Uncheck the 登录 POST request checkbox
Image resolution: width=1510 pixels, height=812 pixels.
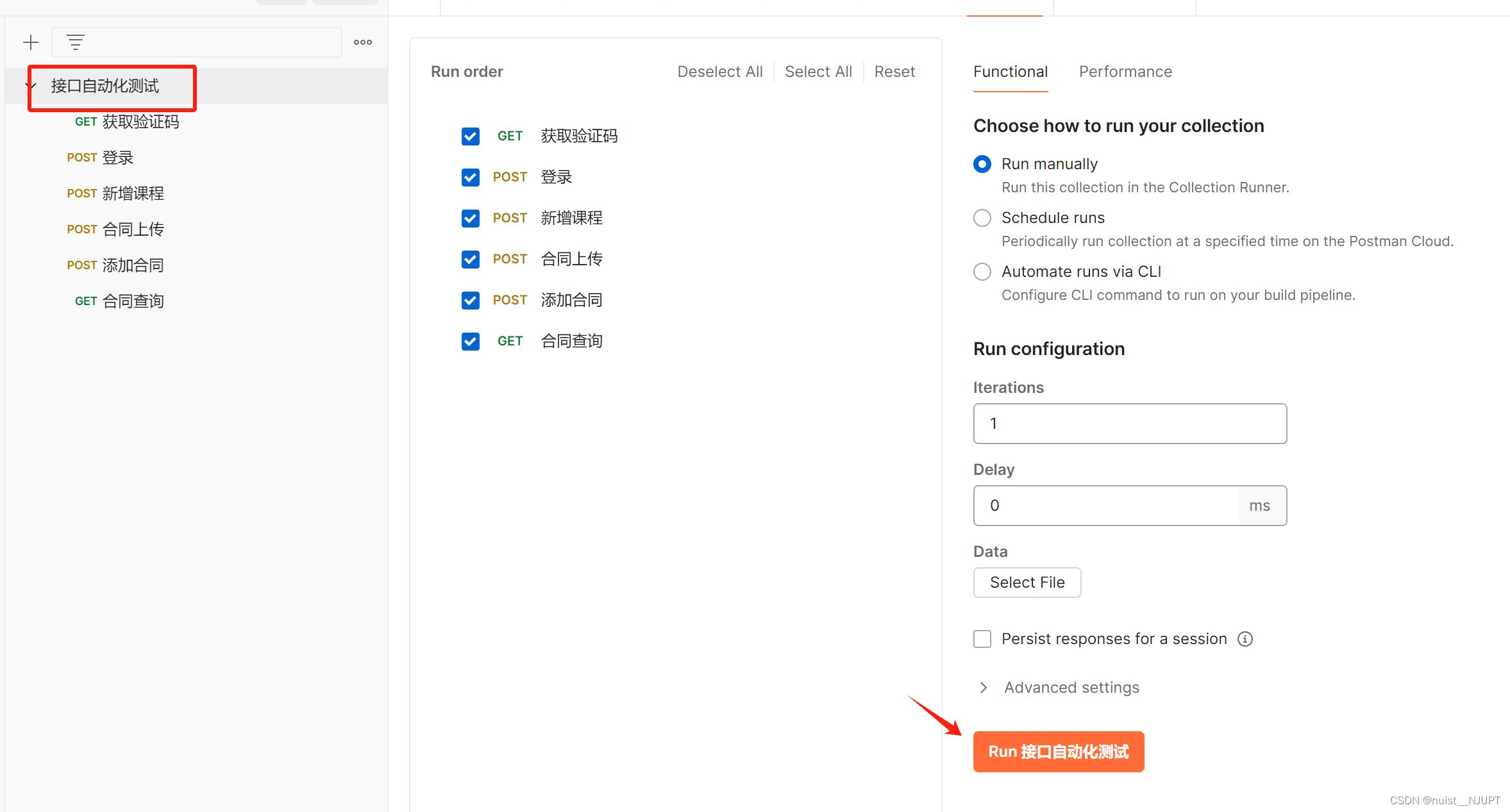tap(471, 177)
